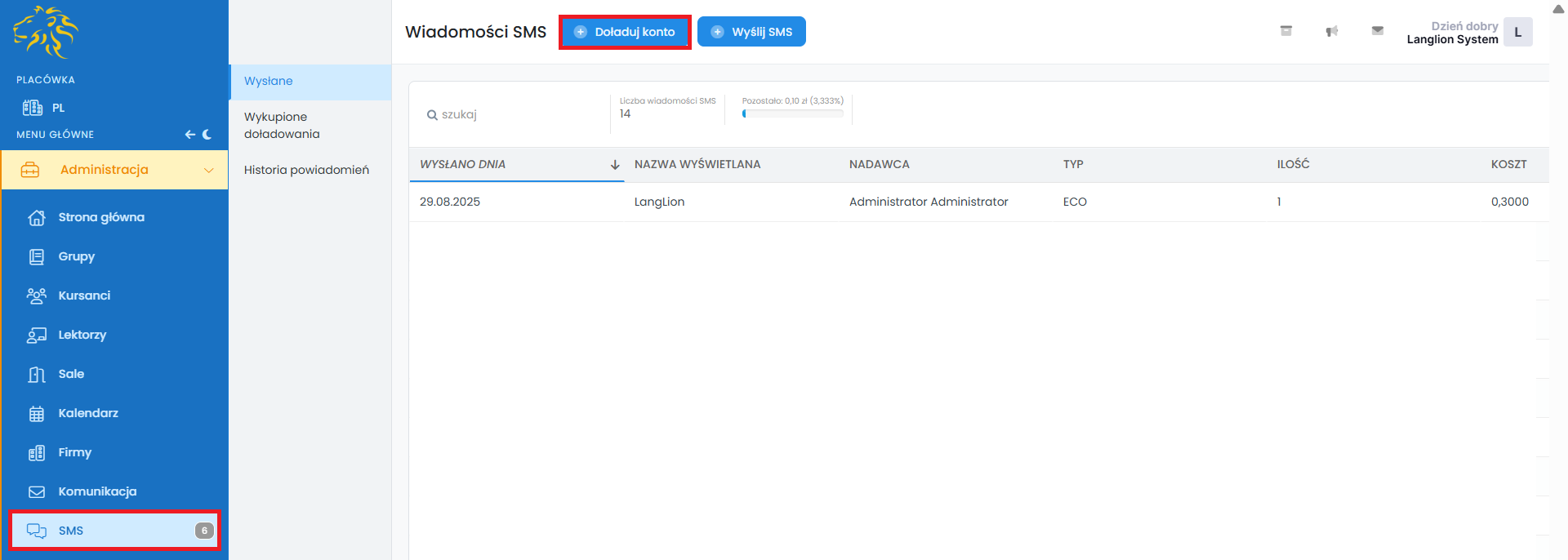Go to Kursanci in the sidebar
The height and width of the screenshot is (560, 1568).
coord(84,296)
